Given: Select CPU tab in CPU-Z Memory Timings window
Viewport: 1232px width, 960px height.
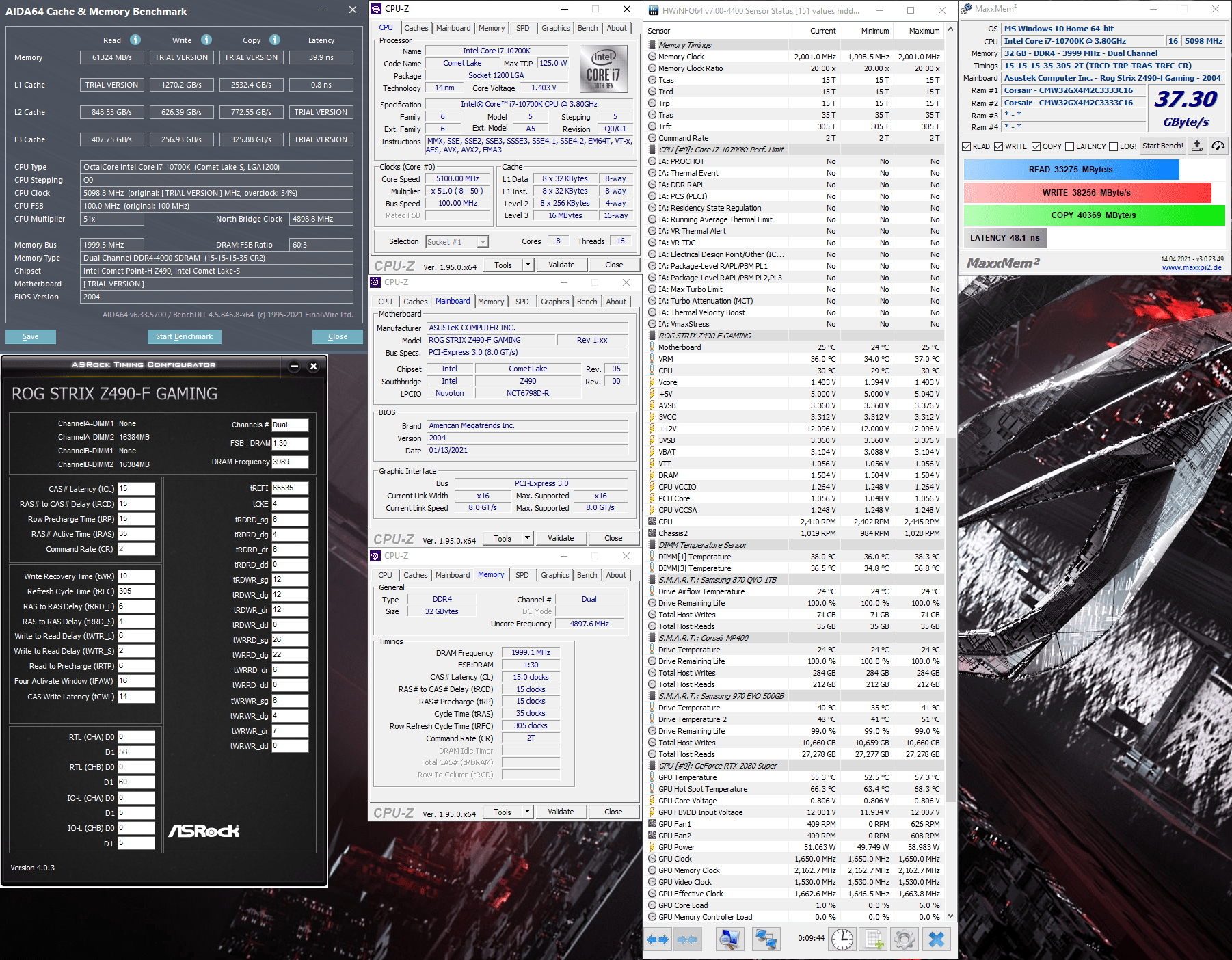Looking at the screenshot, I should (x=386, y=575).
